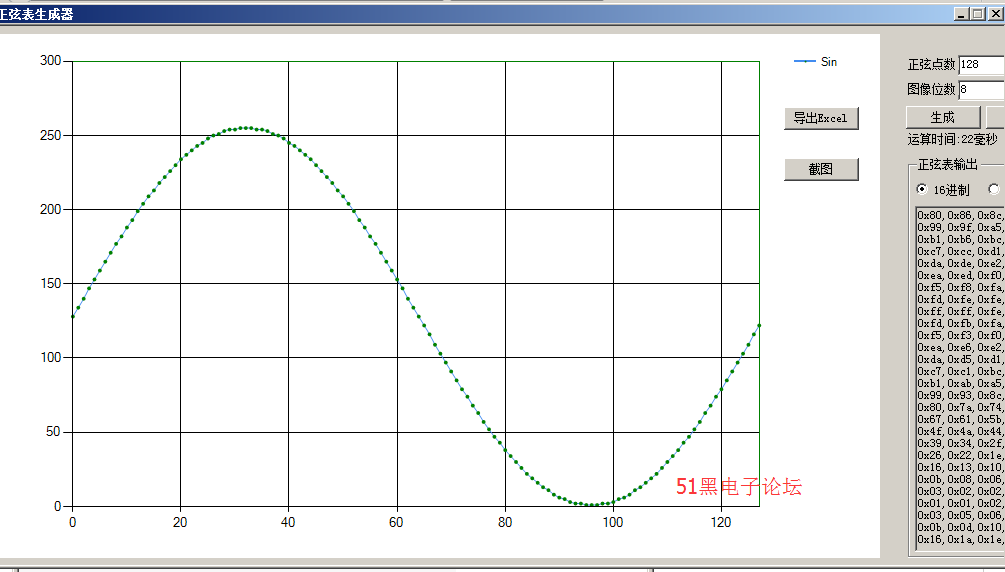
Task: Click the 200 label on the vertical axis
Action: [x=51, y=209]
